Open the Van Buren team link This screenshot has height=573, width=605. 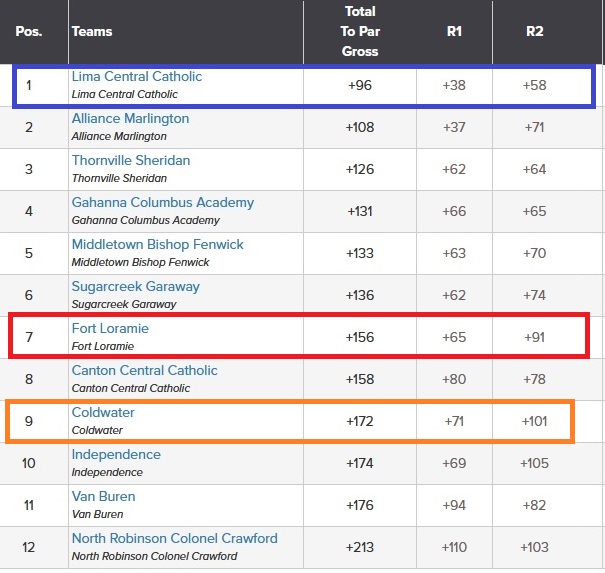pos(104,497)
